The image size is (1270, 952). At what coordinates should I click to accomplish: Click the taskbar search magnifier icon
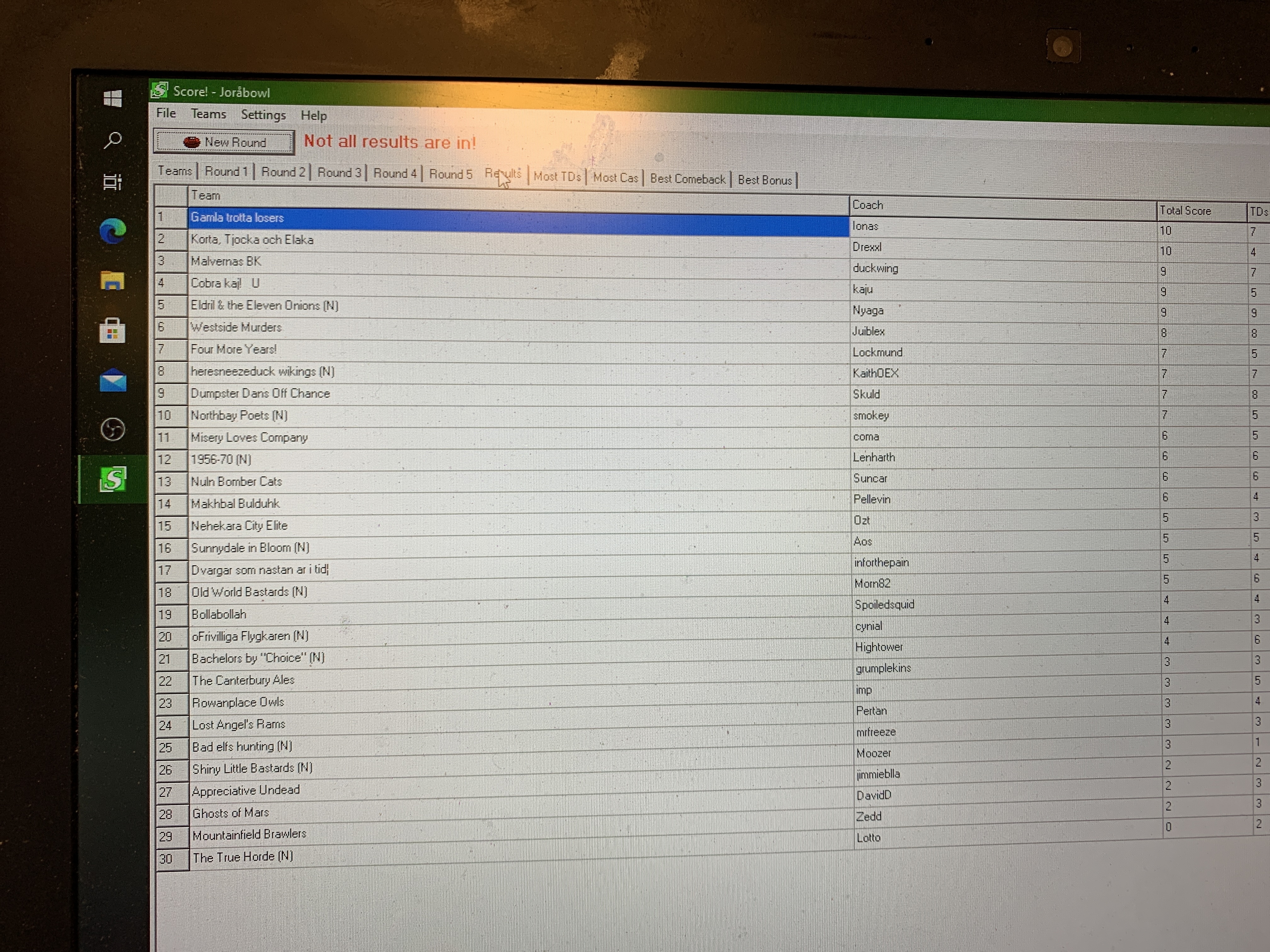[112, 140]
